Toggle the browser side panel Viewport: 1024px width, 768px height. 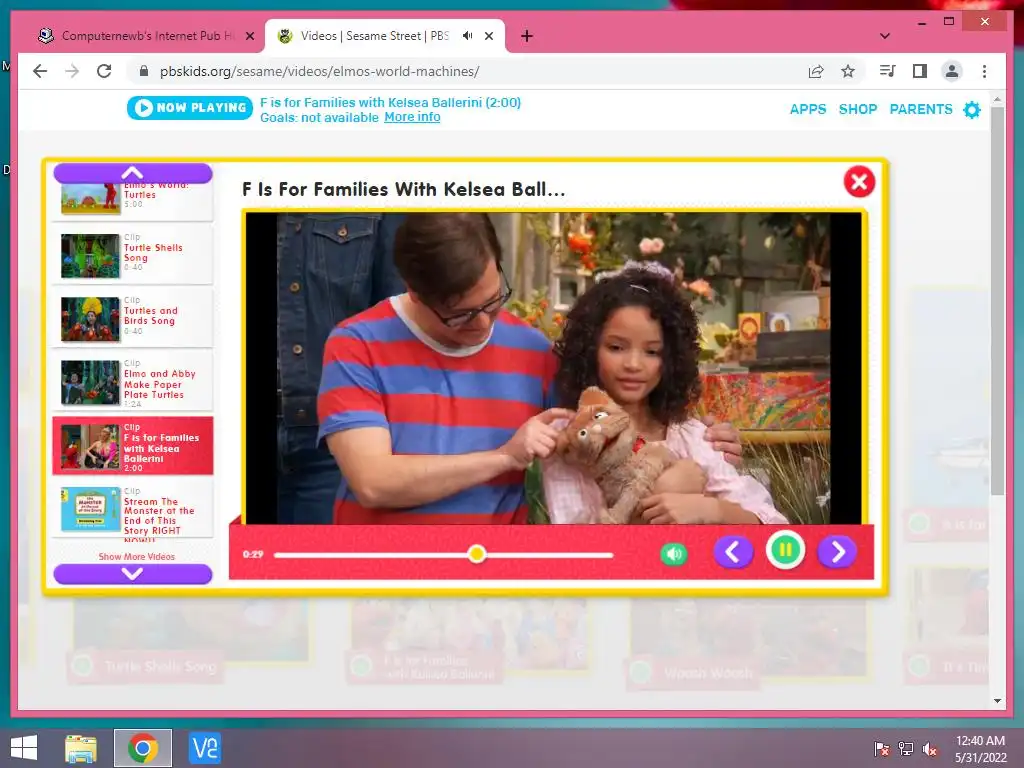[x=920, y=71]
